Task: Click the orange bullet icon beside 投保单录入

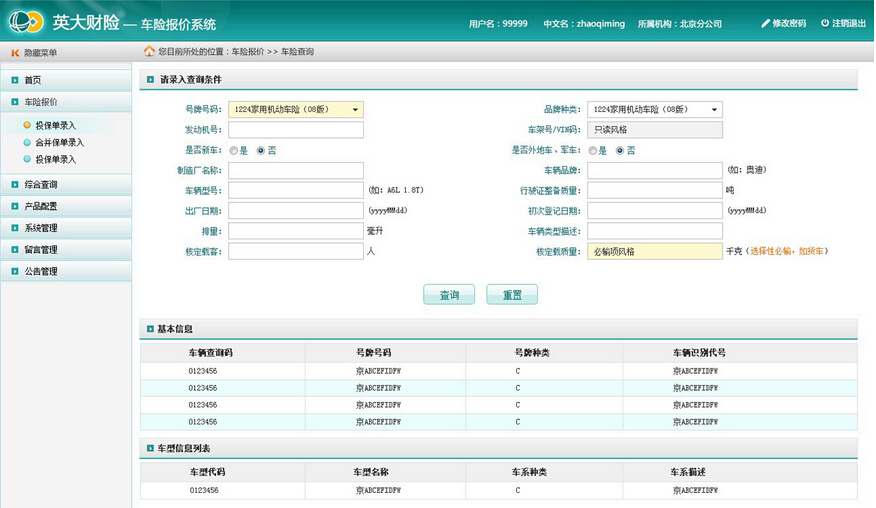Action: click(27, 125)
